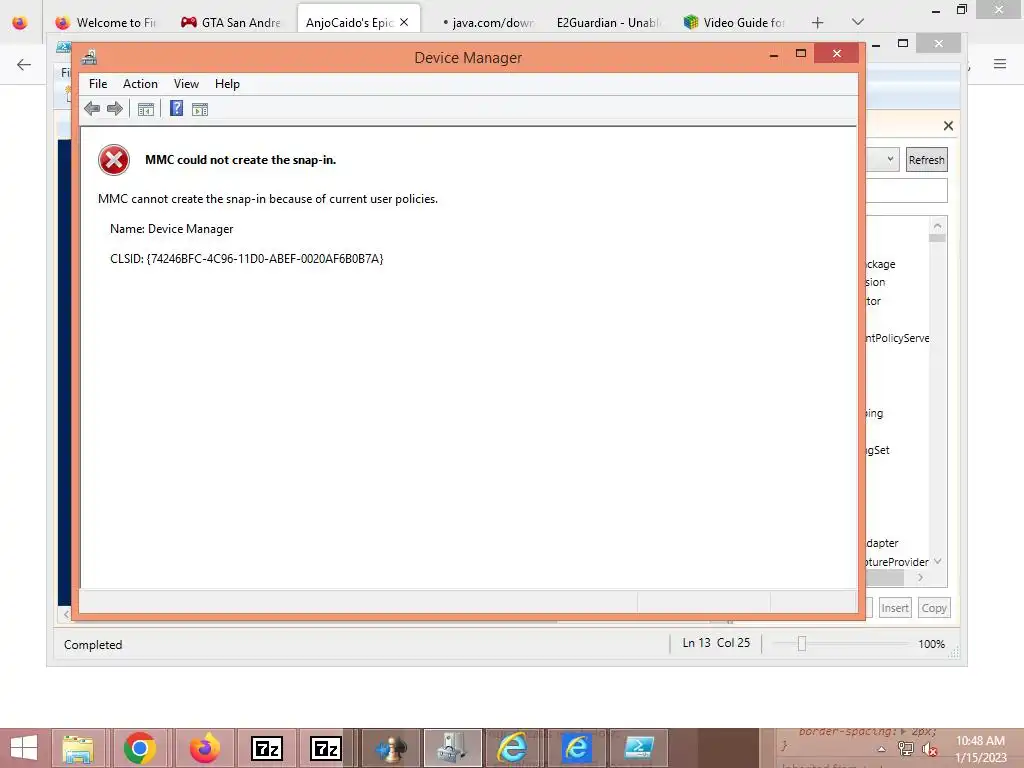Screen dimensions: 1024x768
Task: Open the blue Help toolbar icon
Action: coord(176,108)
